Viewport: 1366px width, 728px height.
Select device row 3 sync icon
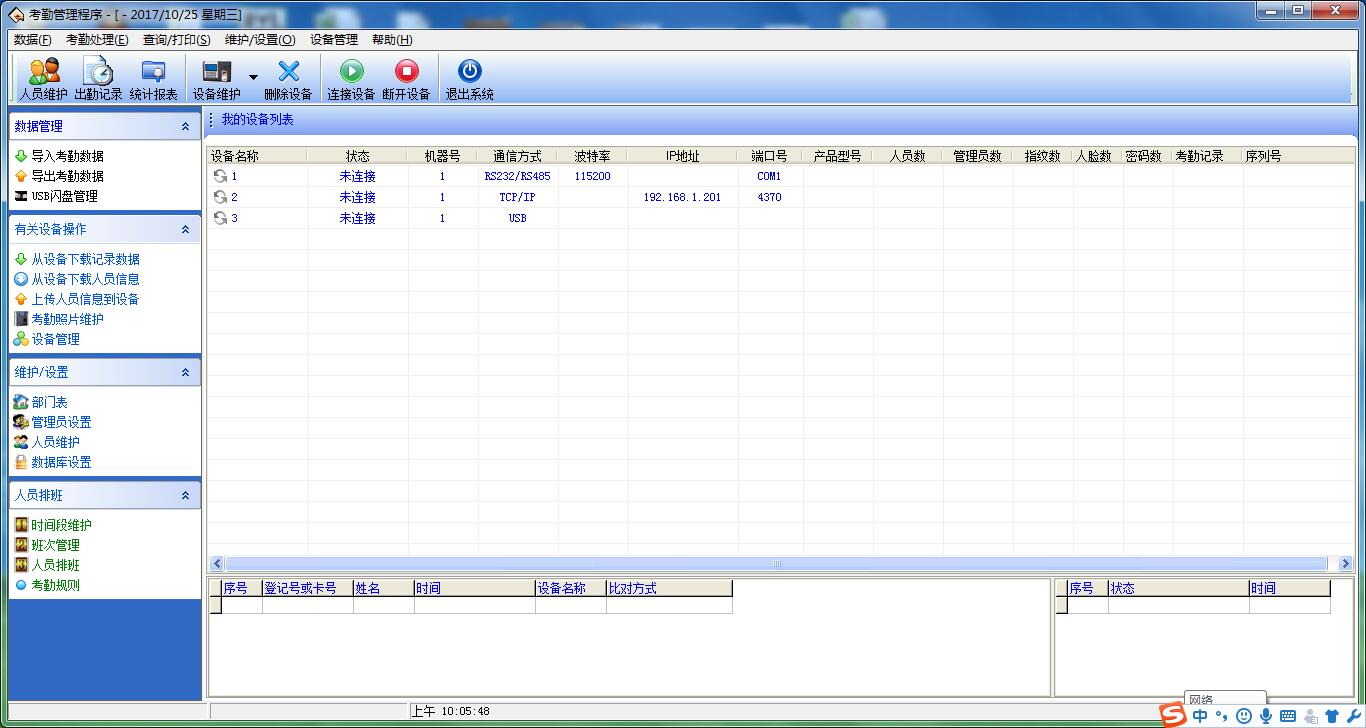click(x=220, y=218)
